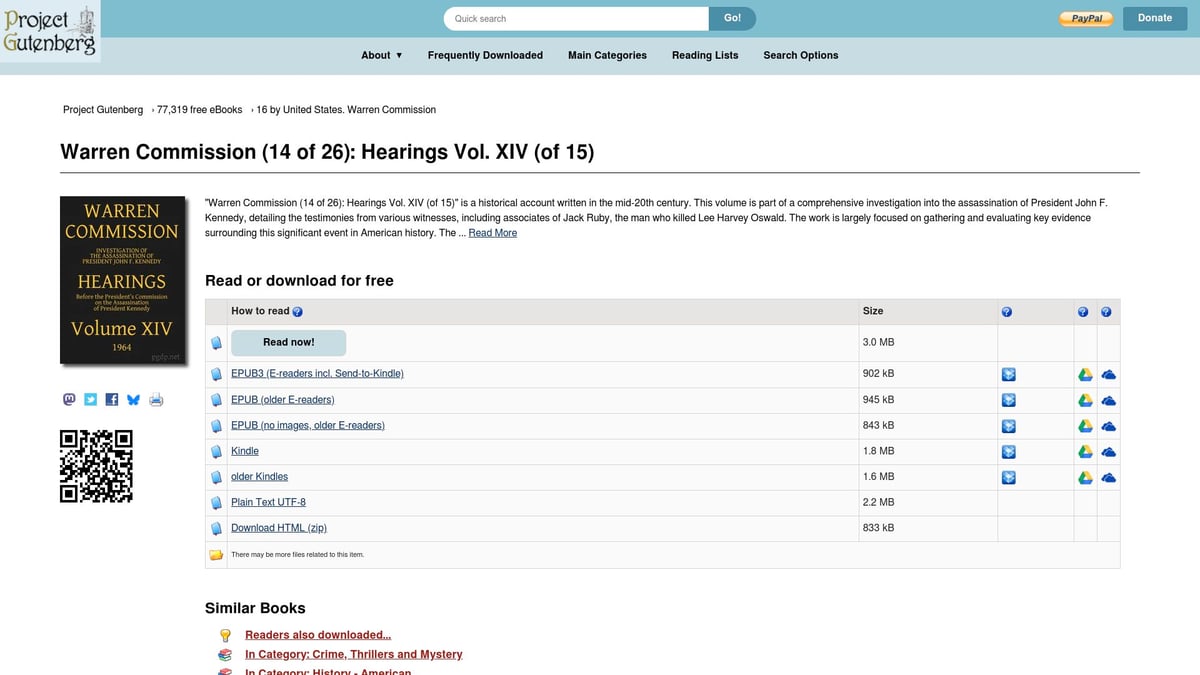This screenshot has height=675, width=1200.
Task: Download the Plain Text UTF-8 version
Action: [x=268, y=502]
